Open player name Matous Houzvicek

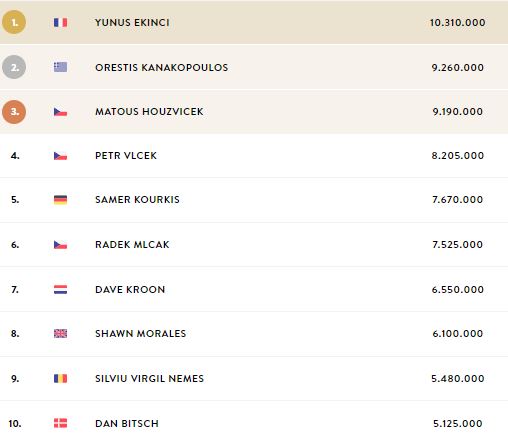[149, 112]
